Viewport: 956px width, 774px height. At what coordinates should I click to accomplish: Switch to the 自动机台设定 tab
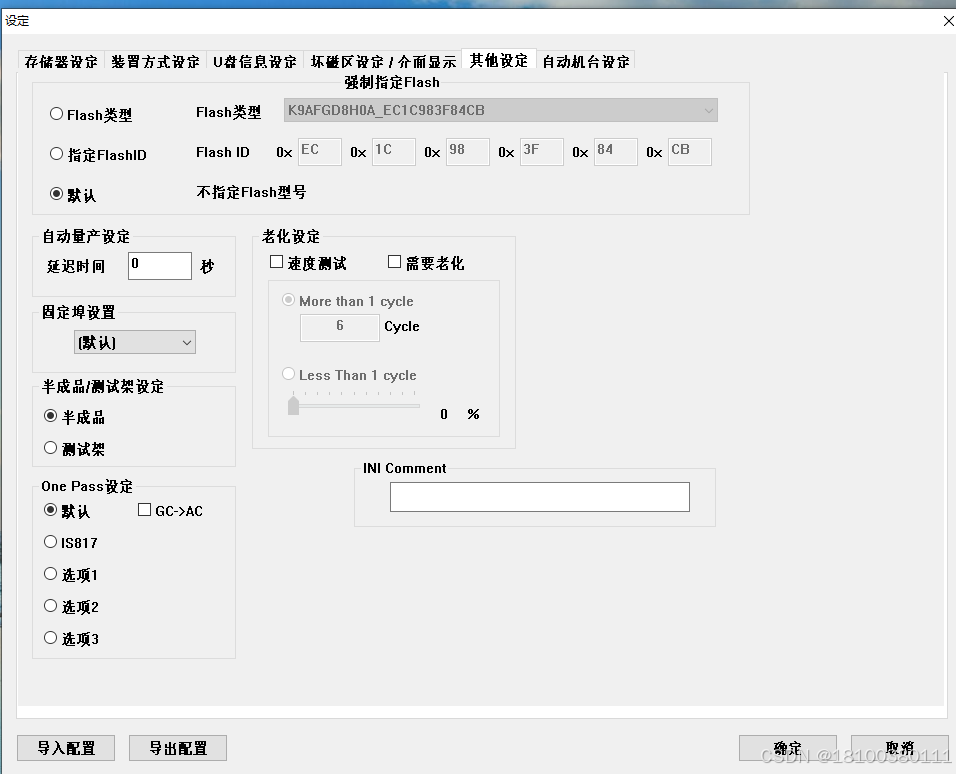point(586,60)
